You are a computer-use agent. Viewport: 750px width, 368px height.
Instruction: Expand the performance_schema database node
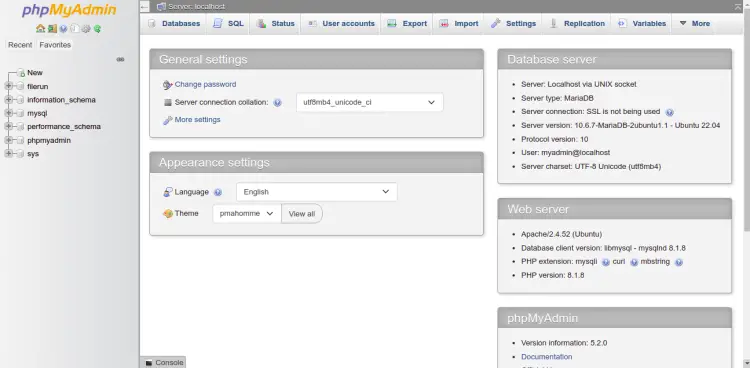(x=8, y=127)
